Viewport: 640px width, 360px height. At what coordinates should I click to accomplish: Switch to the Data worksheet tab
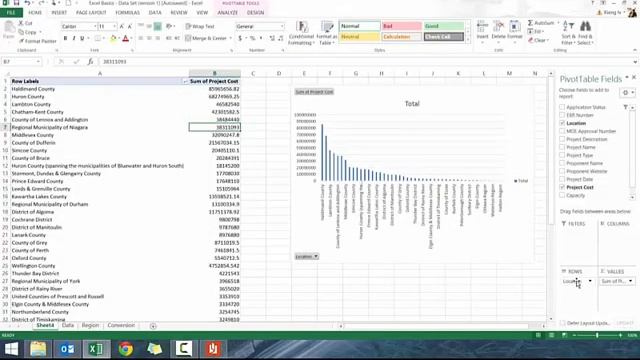(68, 325)
